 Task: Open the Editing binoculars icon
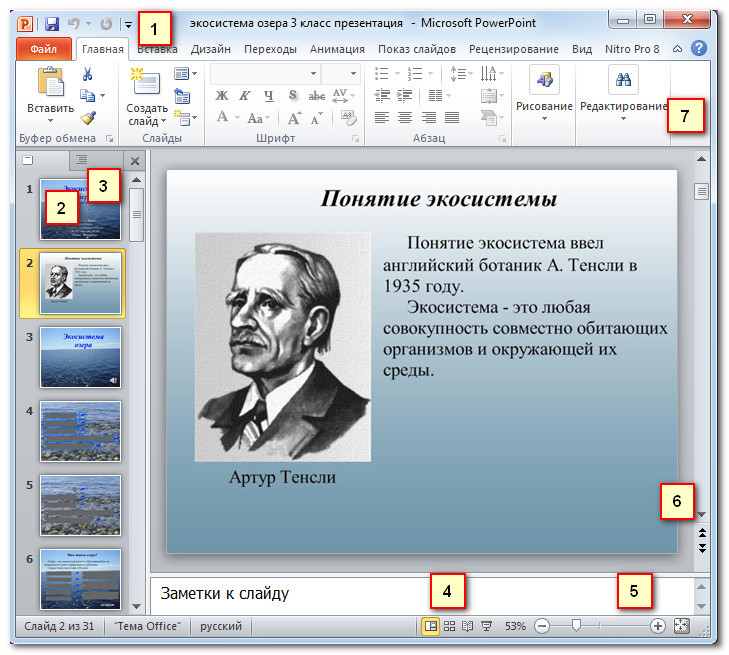click(623, 79)
